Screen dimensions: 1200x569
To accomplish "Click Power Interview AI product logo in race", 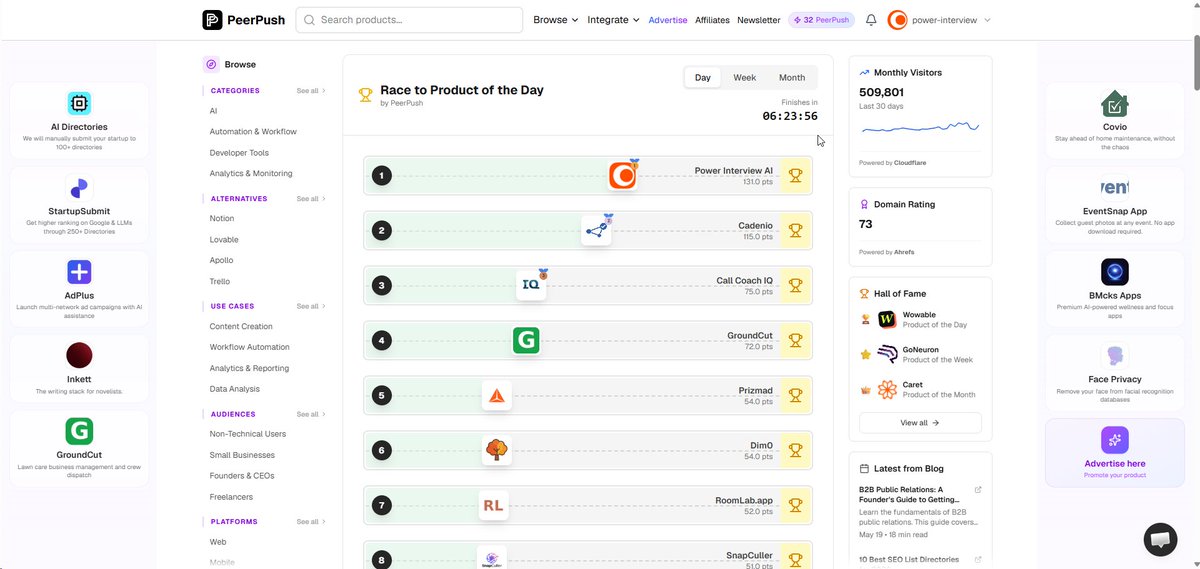I will [x=623, y=176].
